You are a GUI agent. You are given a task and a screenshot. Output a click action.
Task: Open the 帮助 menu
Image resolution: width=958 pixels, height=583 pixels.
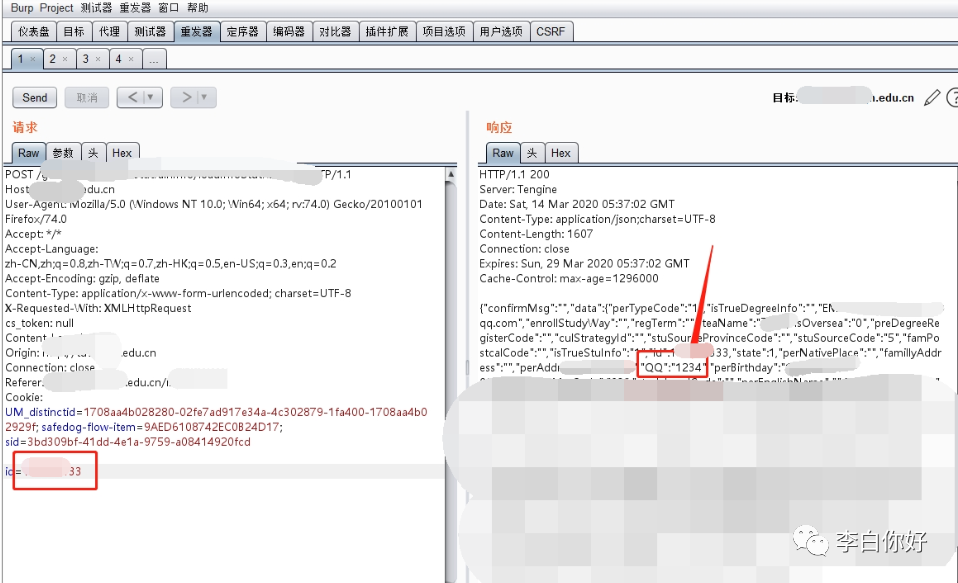[x=197, y=8]
